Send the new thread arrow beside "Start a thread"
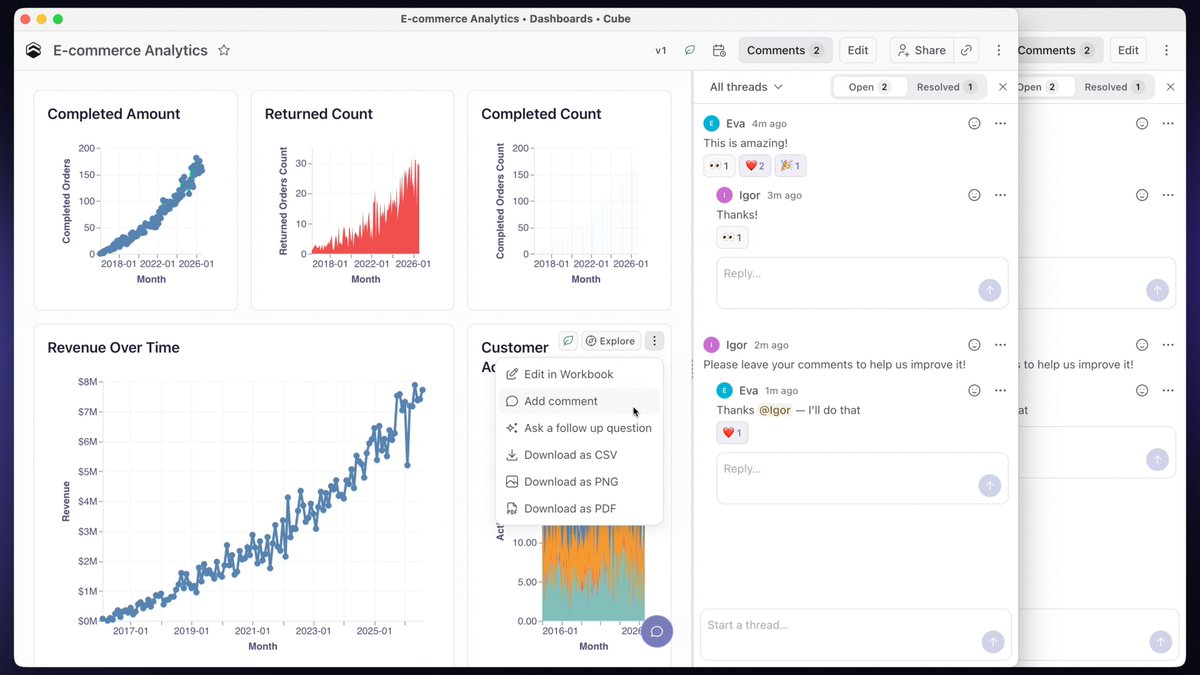Image resolution: width=1200 pixels, height=675 pixels. pos(993,641)
